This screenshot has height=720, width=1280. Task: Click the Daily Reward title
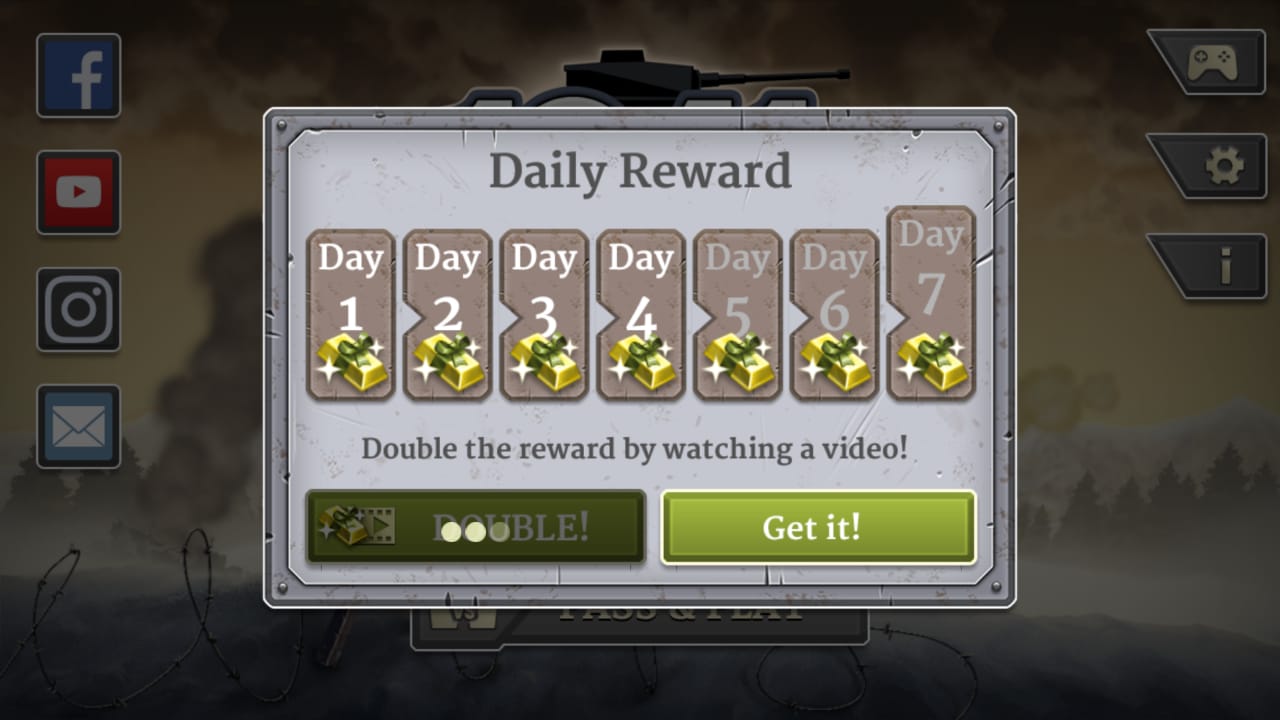tap(640, 172)
